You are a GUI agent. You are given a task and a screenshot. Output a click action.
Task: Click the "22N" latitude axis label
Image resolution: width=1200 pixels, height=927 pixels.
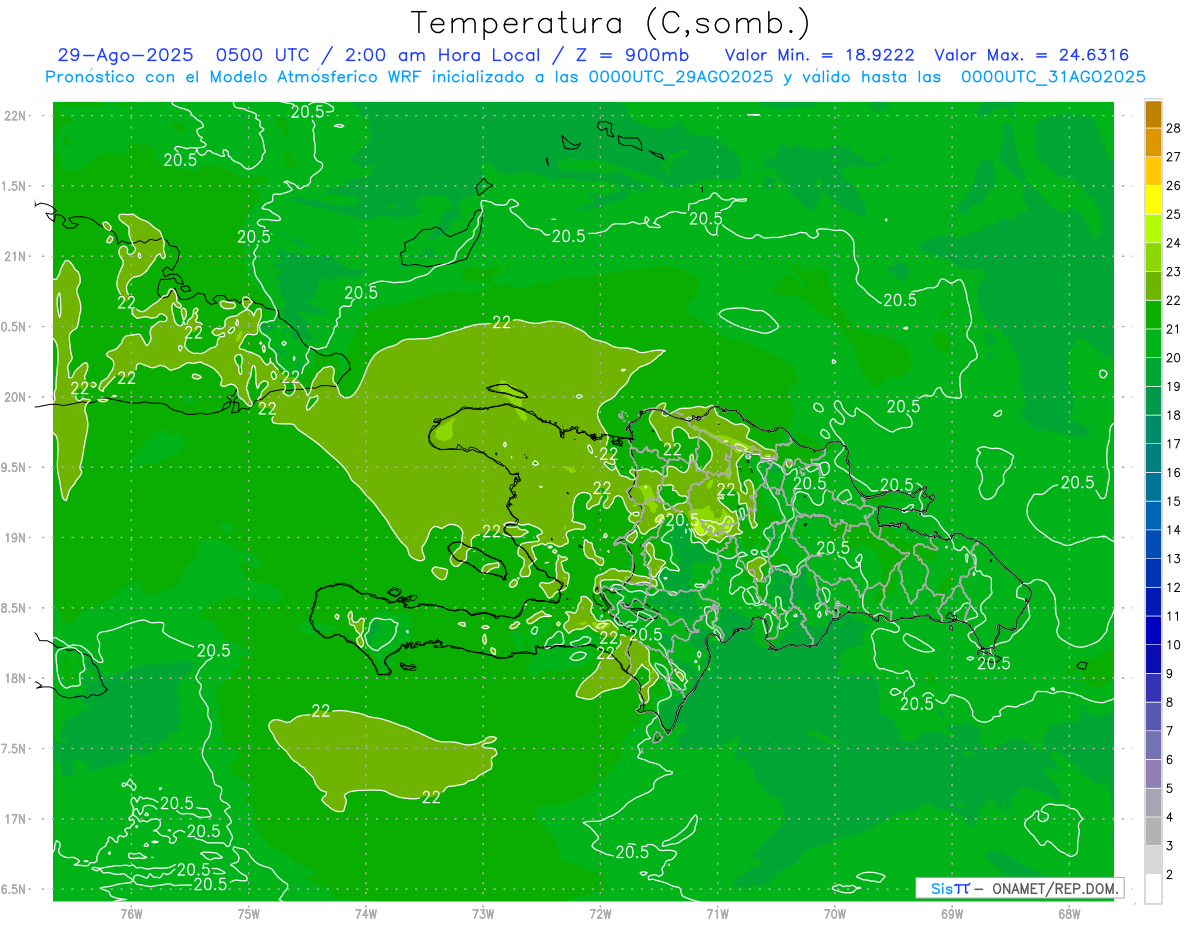pos(14,116)
